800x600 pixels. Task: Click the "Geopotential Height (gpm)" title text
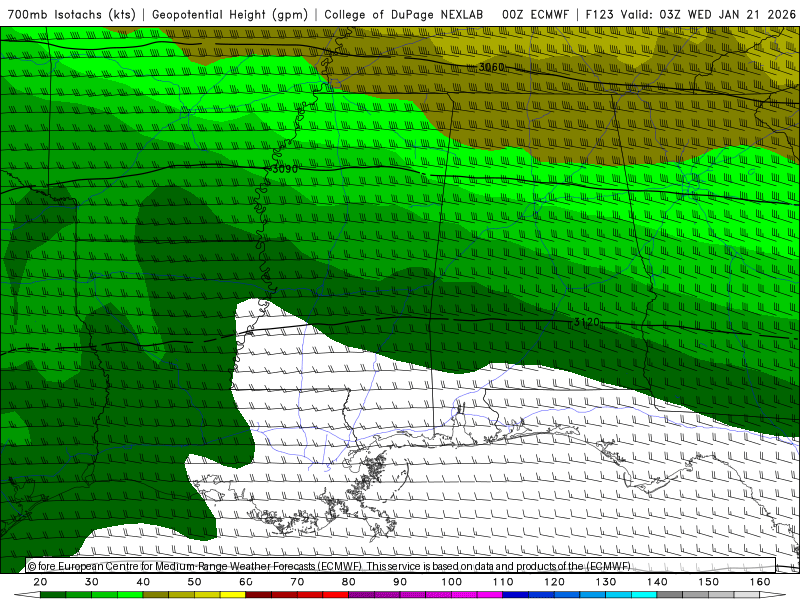(230, 14)
